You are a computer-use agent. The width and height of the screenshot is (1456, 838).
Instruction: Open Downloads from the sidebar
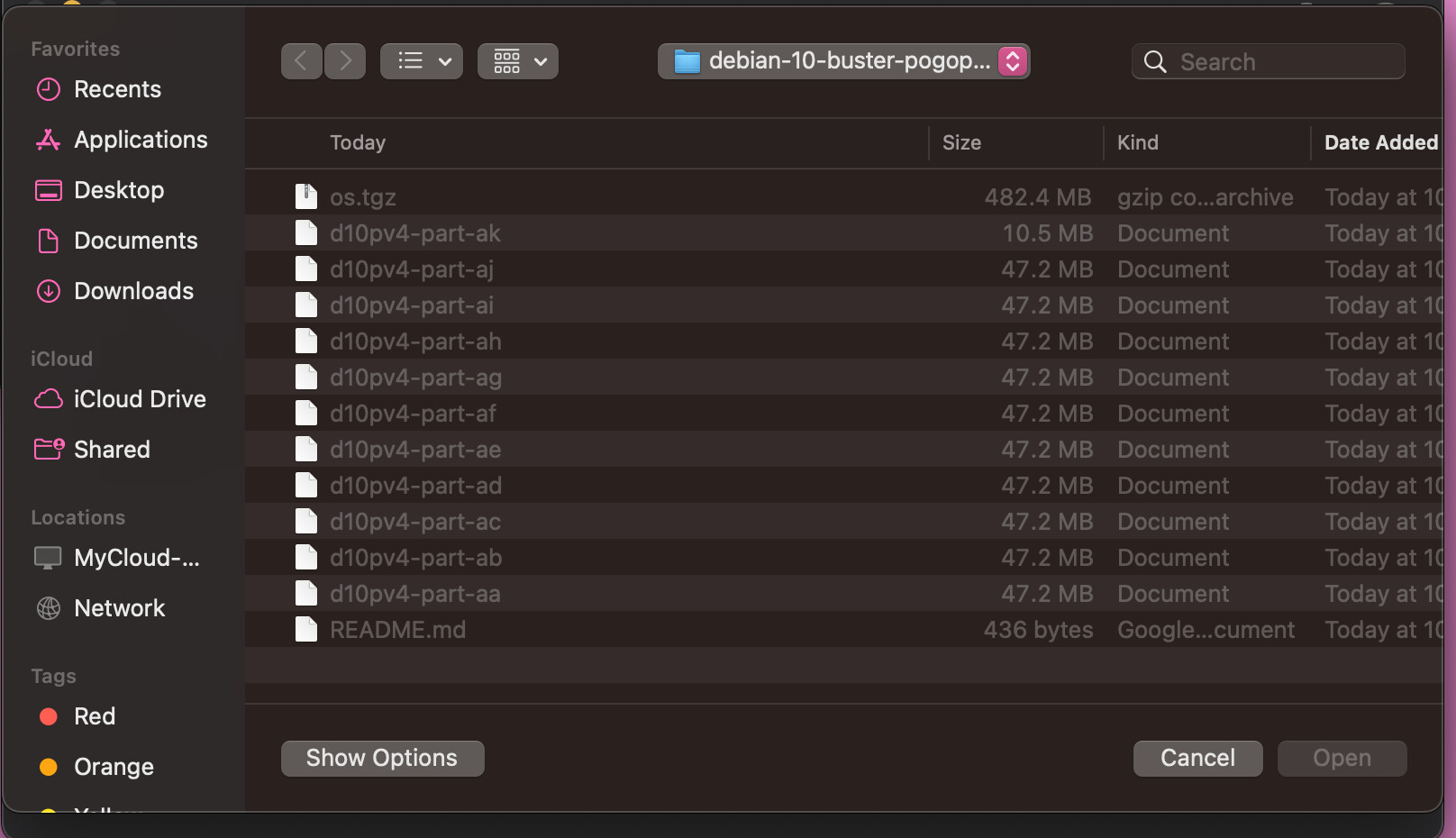(x=133, y=291)
